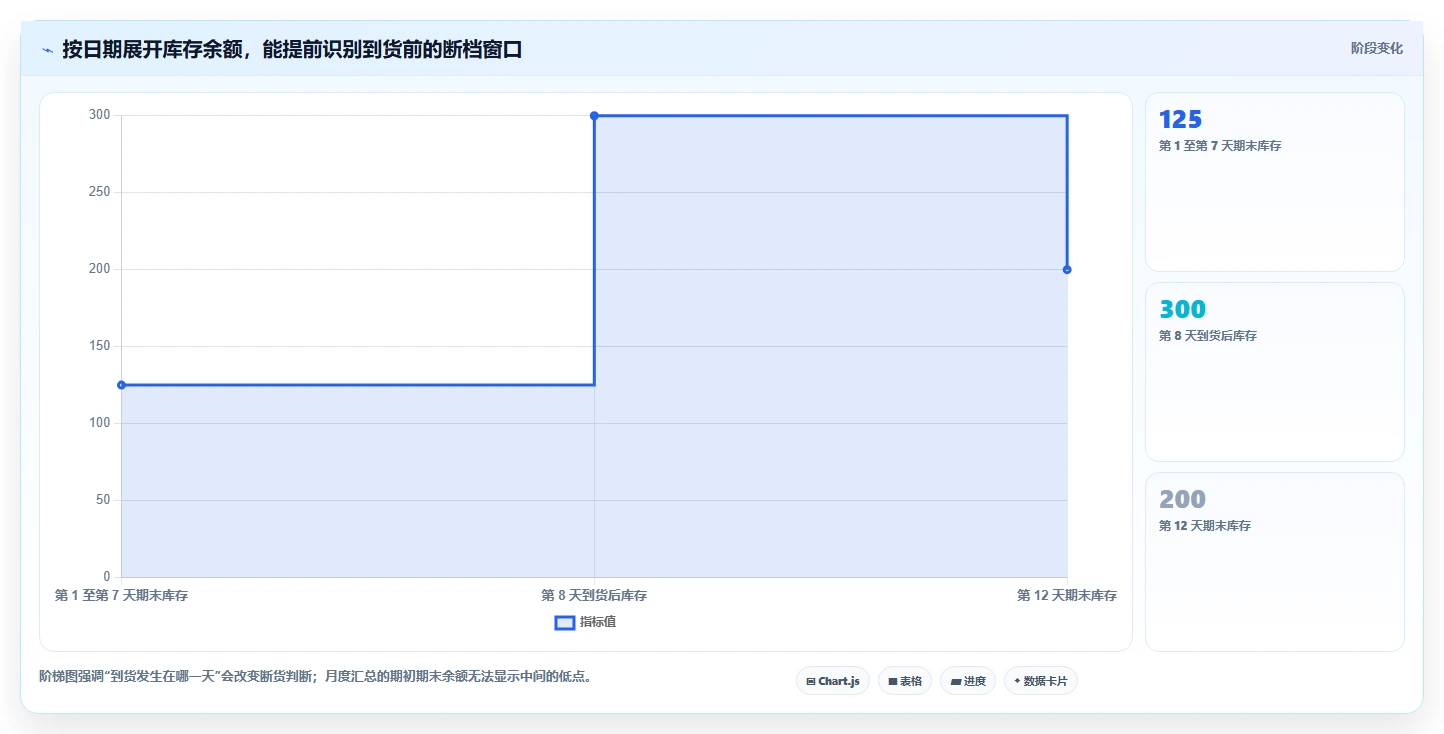1444x734 pixels.
Task: Click the 阶段变化 label in header
Action: pyautogui.click(x=1377, y=48)
